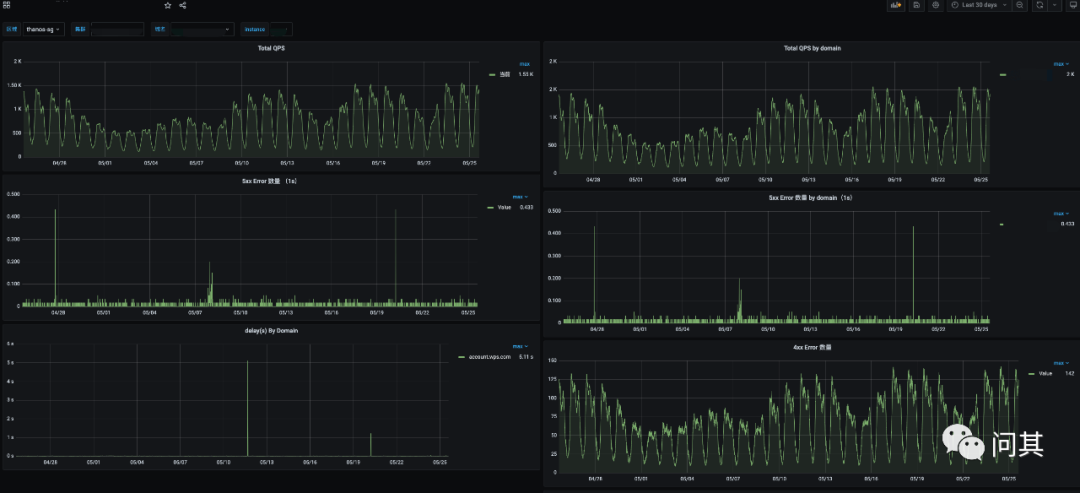Image resolution: width=1080 pixels, height=493 pixels.
Task: Save the dashboard using the disk icon
Action: tap(916, 5)
